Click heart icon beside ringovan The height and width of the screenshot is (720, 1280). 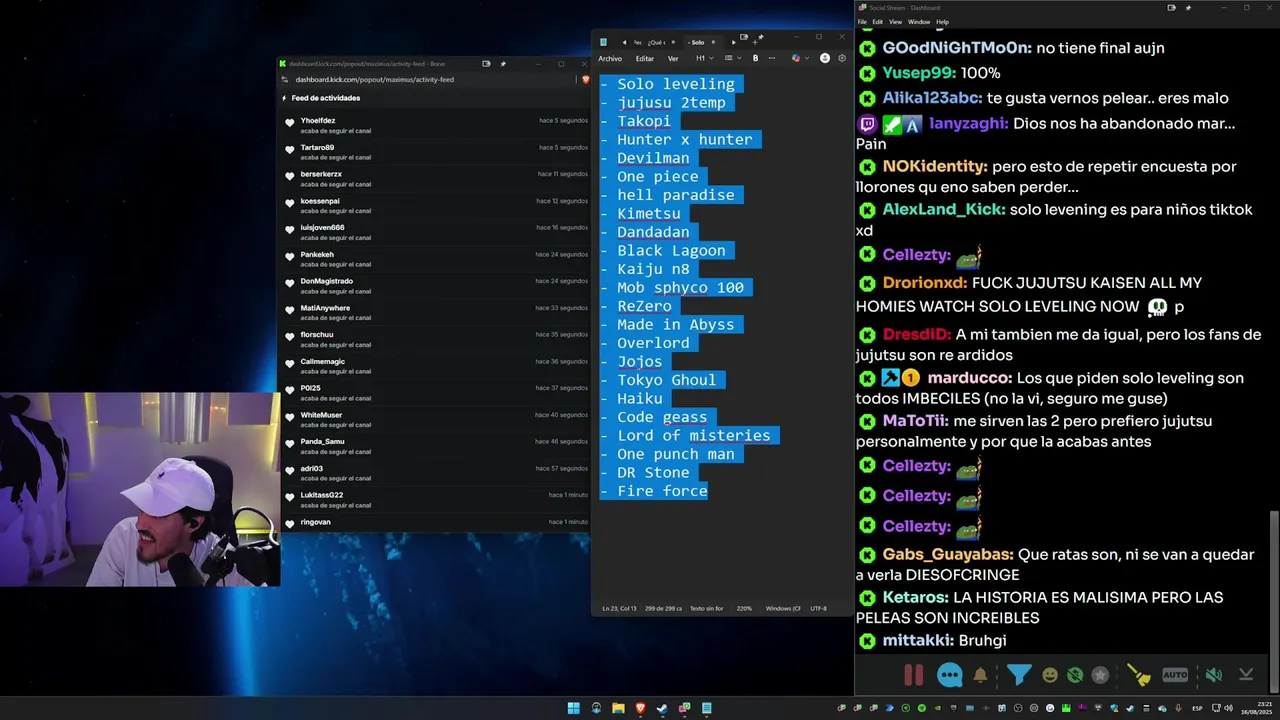(x=290, y=524)
